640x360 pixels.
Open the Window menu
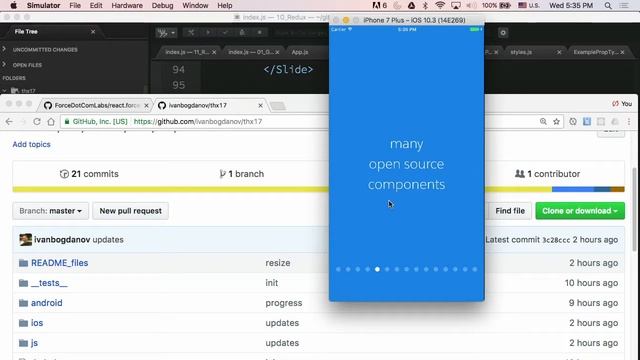click(x=195, y=5)
